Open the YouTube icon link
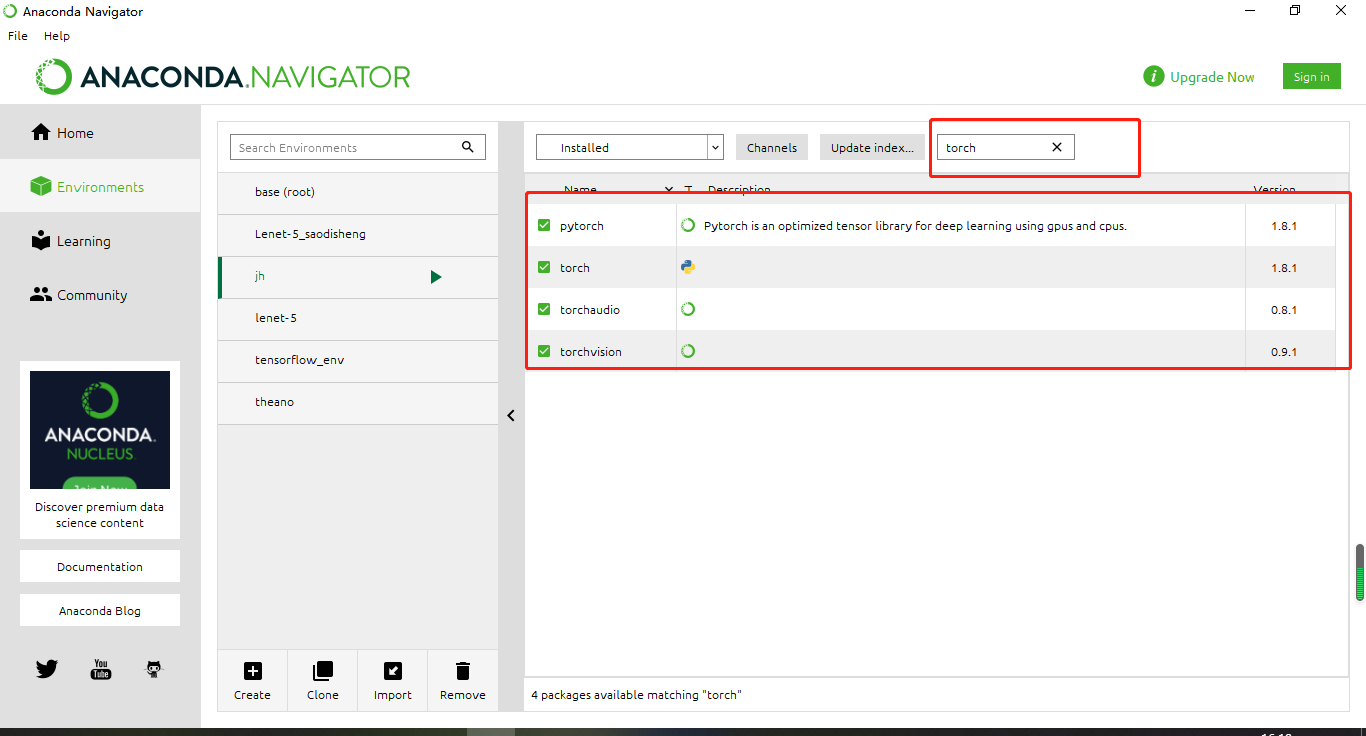1366x736 pixels. pos(101,669)
